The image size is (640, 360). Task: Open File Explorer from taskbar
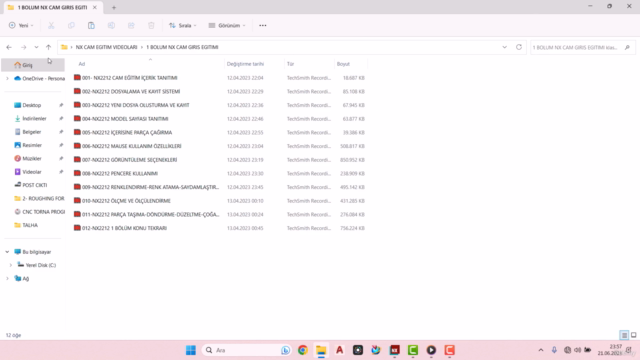(x=321, y=350)
